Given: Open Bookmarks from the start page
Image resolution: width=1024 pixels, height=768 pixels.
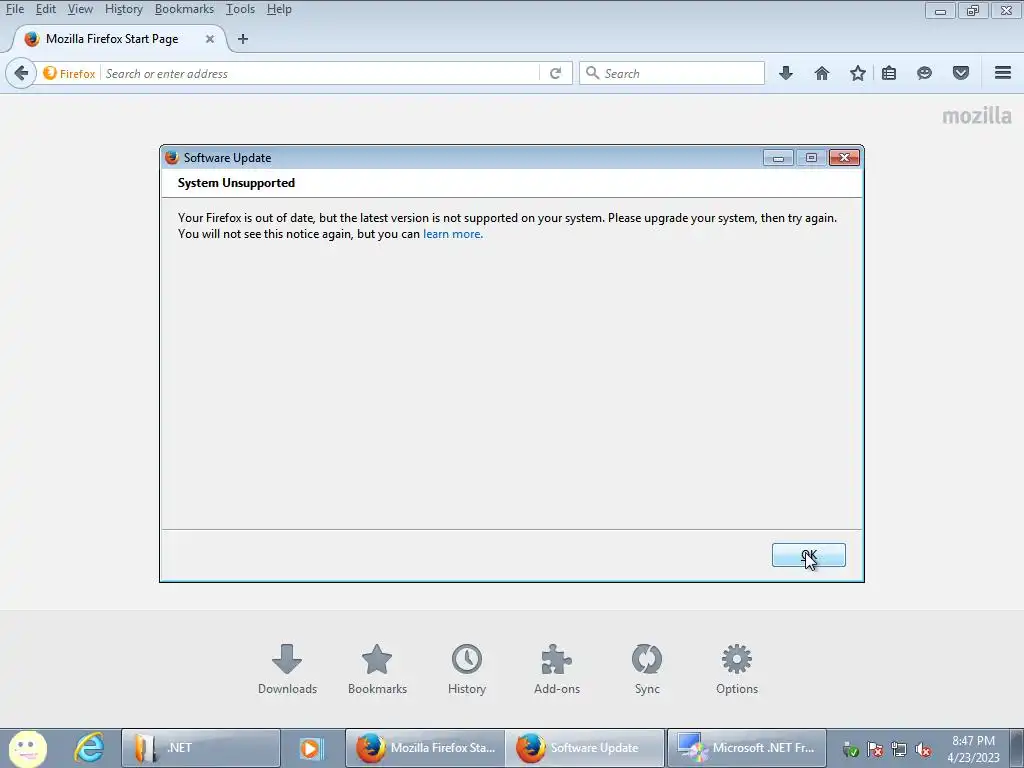Looking at the screenshot, I should pos(377,669).
